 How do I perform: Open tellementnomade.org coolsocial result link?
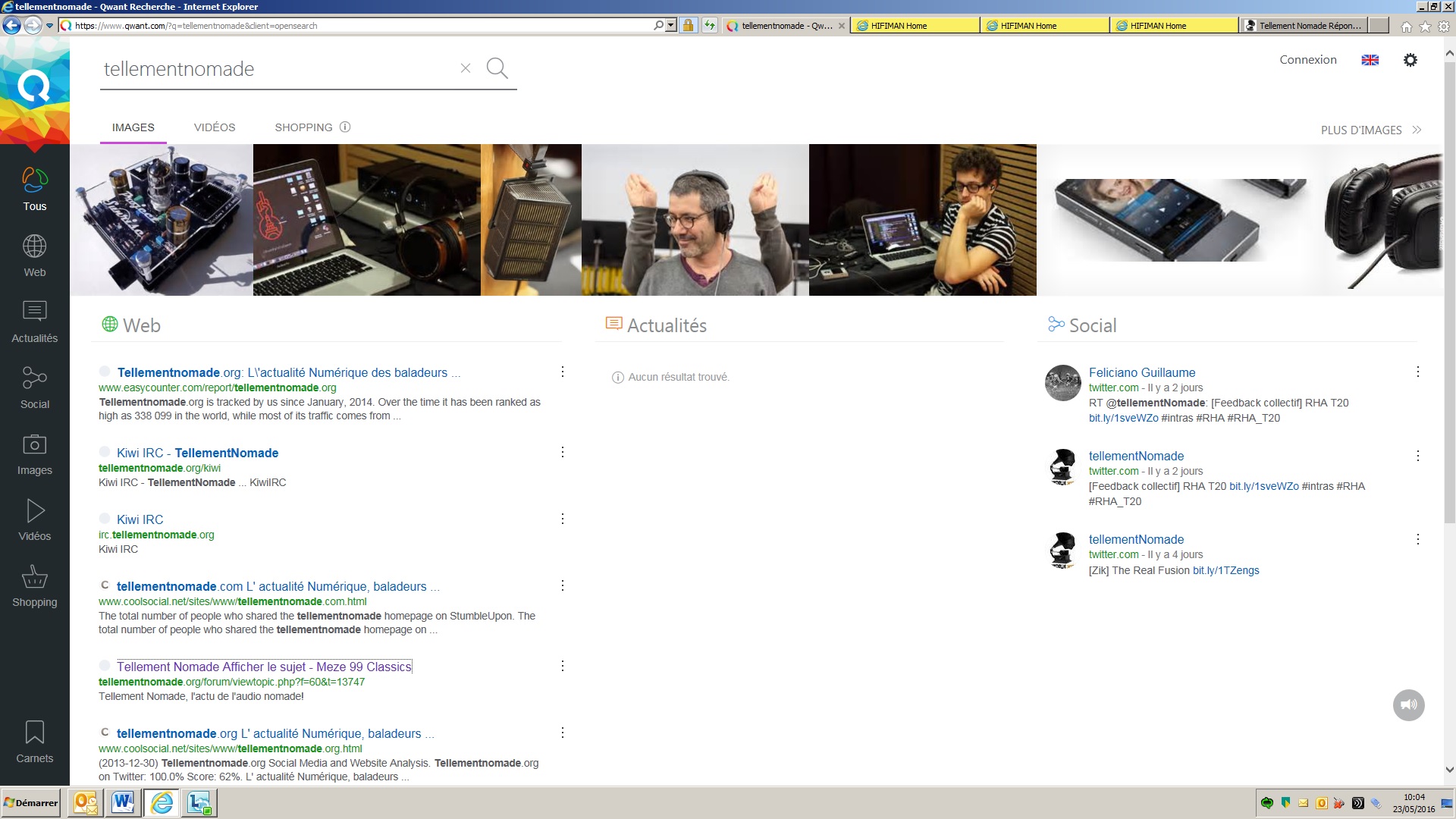click(275, 733)
